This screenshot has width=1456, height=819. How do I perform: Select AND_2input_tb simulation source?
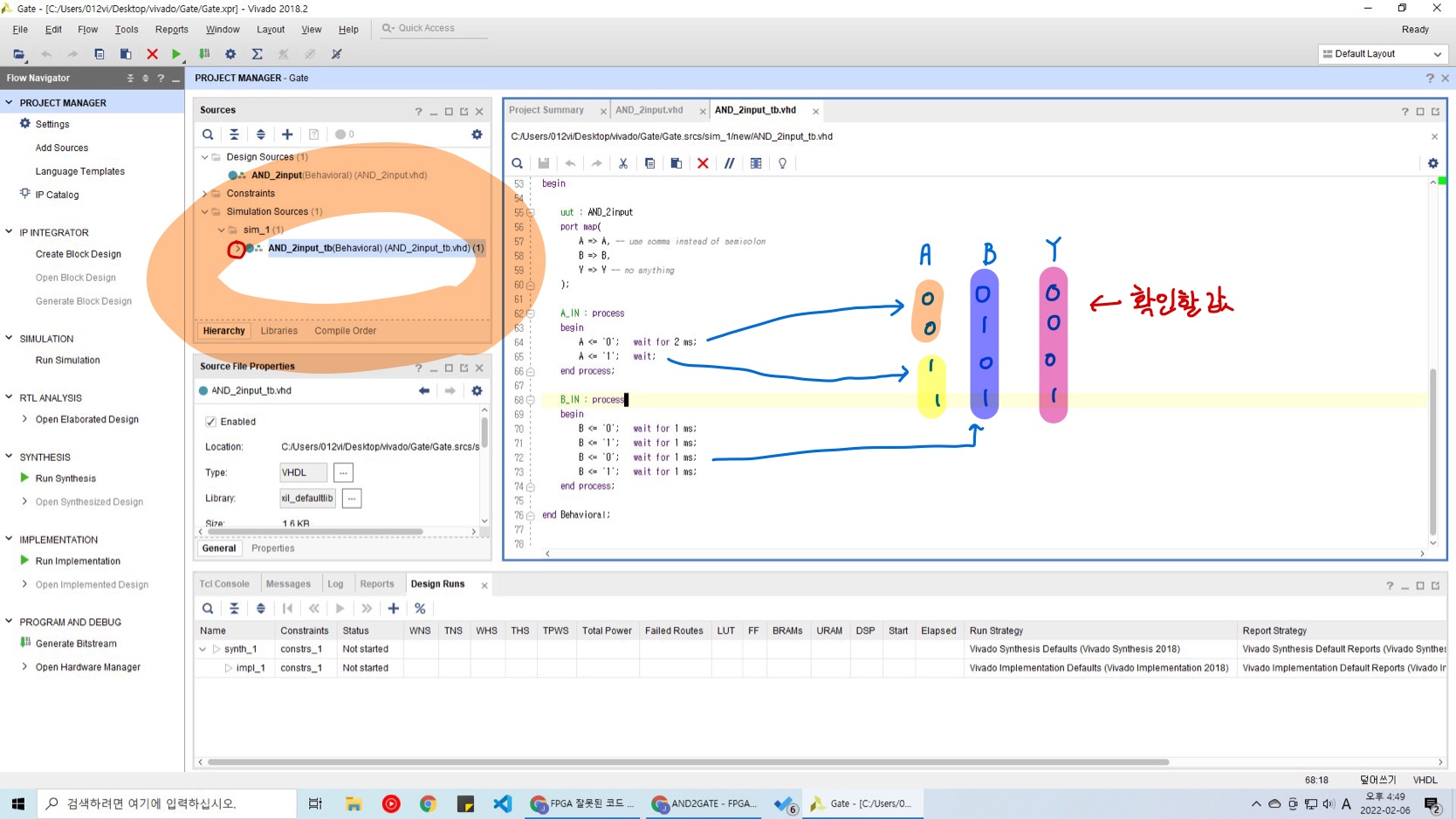coord(375,248)
